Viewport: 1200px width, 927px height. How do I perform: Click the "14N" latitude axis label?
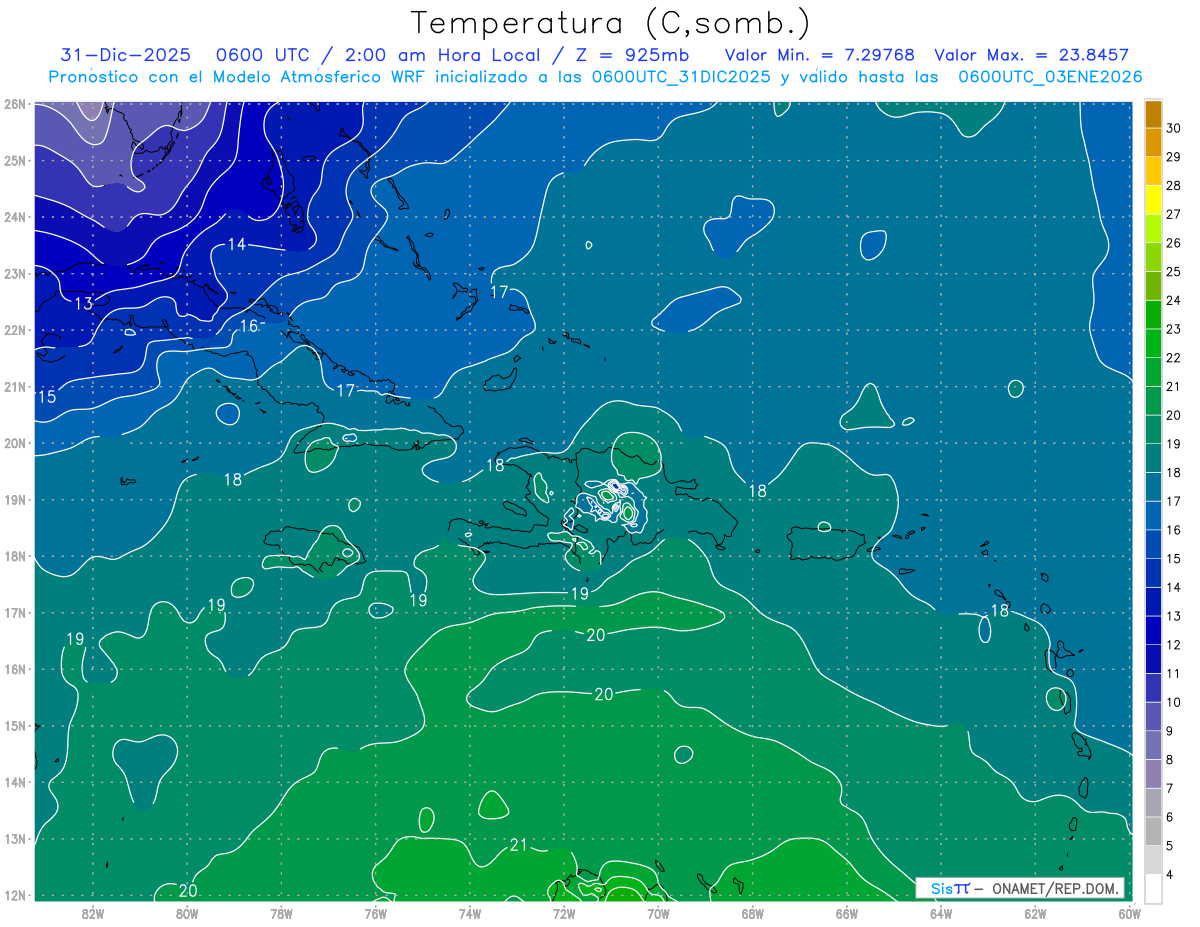[x=14, y=782]
